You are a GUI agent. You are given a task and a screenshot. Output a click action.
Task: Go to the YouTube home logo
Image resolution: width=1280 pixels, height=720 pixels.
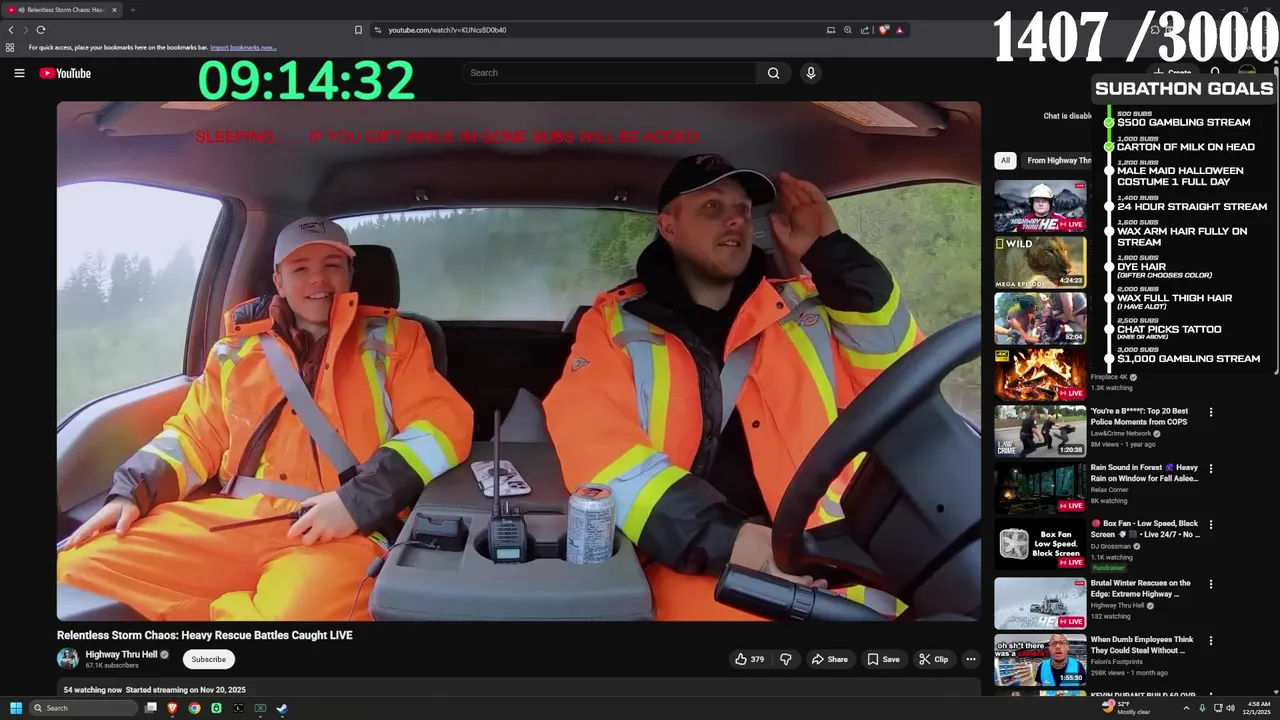[65, 73]
